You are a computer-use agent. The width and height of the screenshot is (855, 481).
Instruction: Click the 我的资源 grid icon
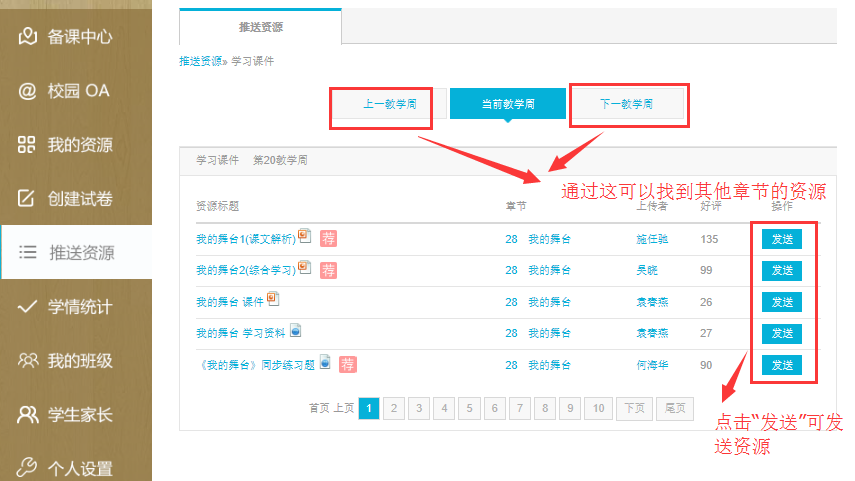27,145
